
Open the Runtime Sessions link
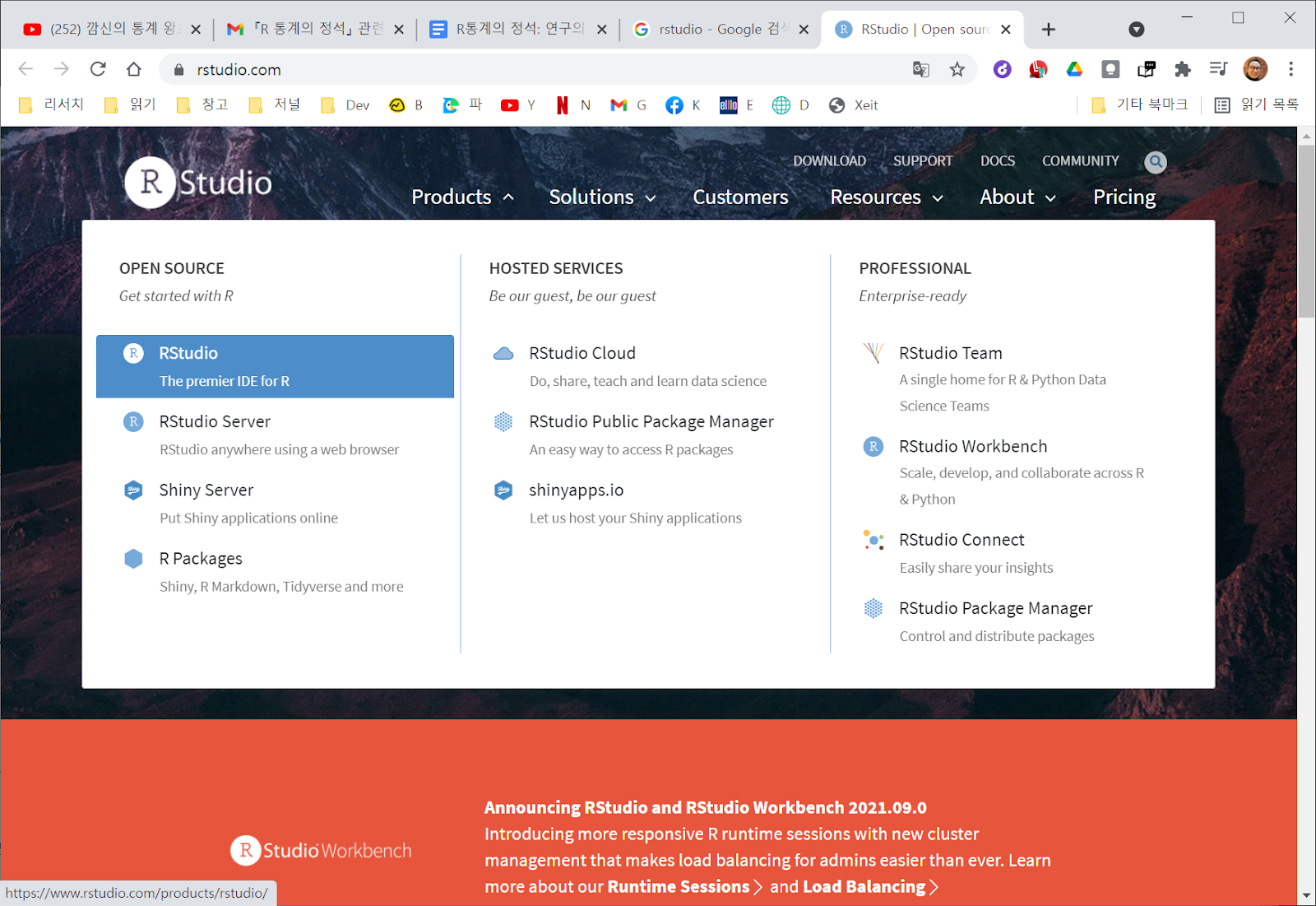pos(685,887)
